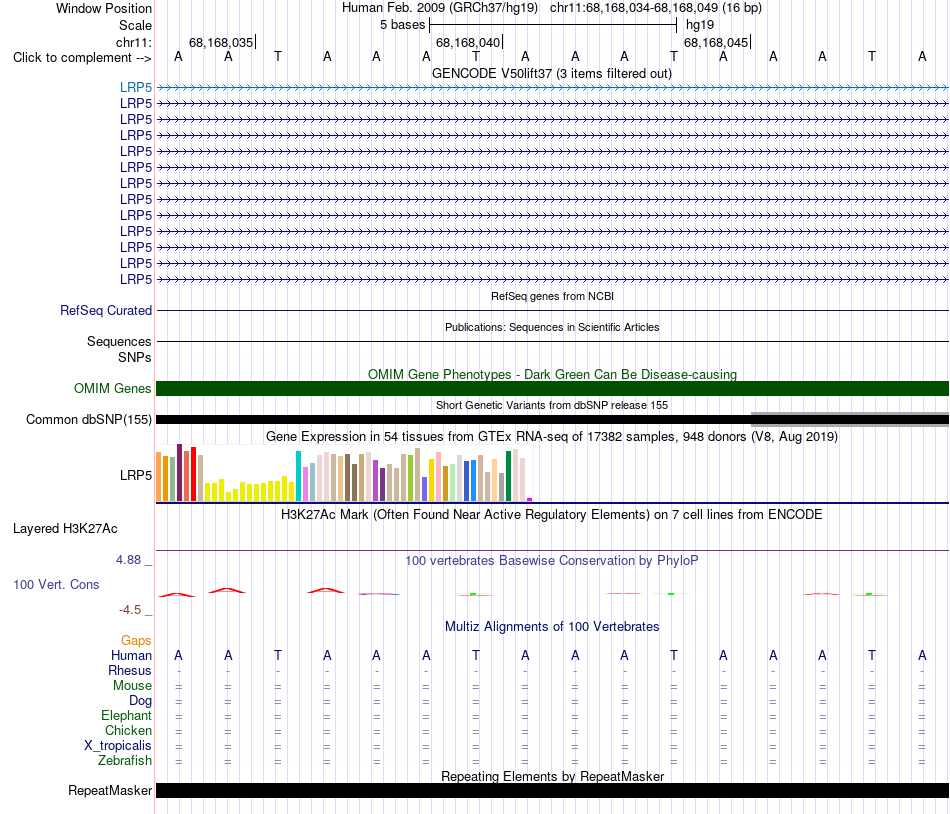Open the GTEx 'Gene Expression in 54 tissues' title
Screen dimensions: 950x814
pyautogui.click(x=552, y=436)
